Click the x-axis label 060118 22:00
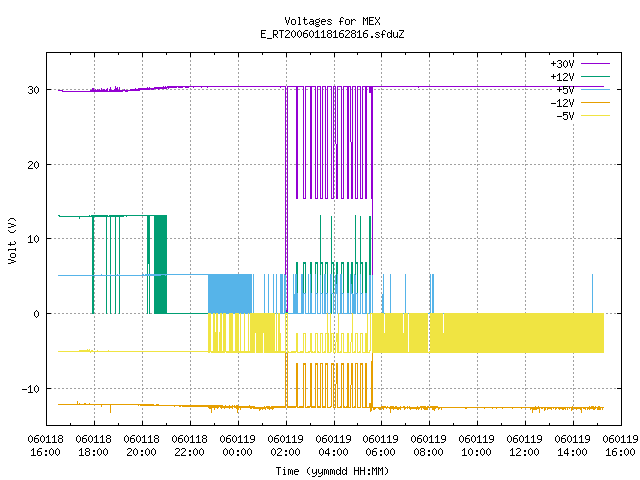This screenshot has height=480, width=640. coord(189,446)
